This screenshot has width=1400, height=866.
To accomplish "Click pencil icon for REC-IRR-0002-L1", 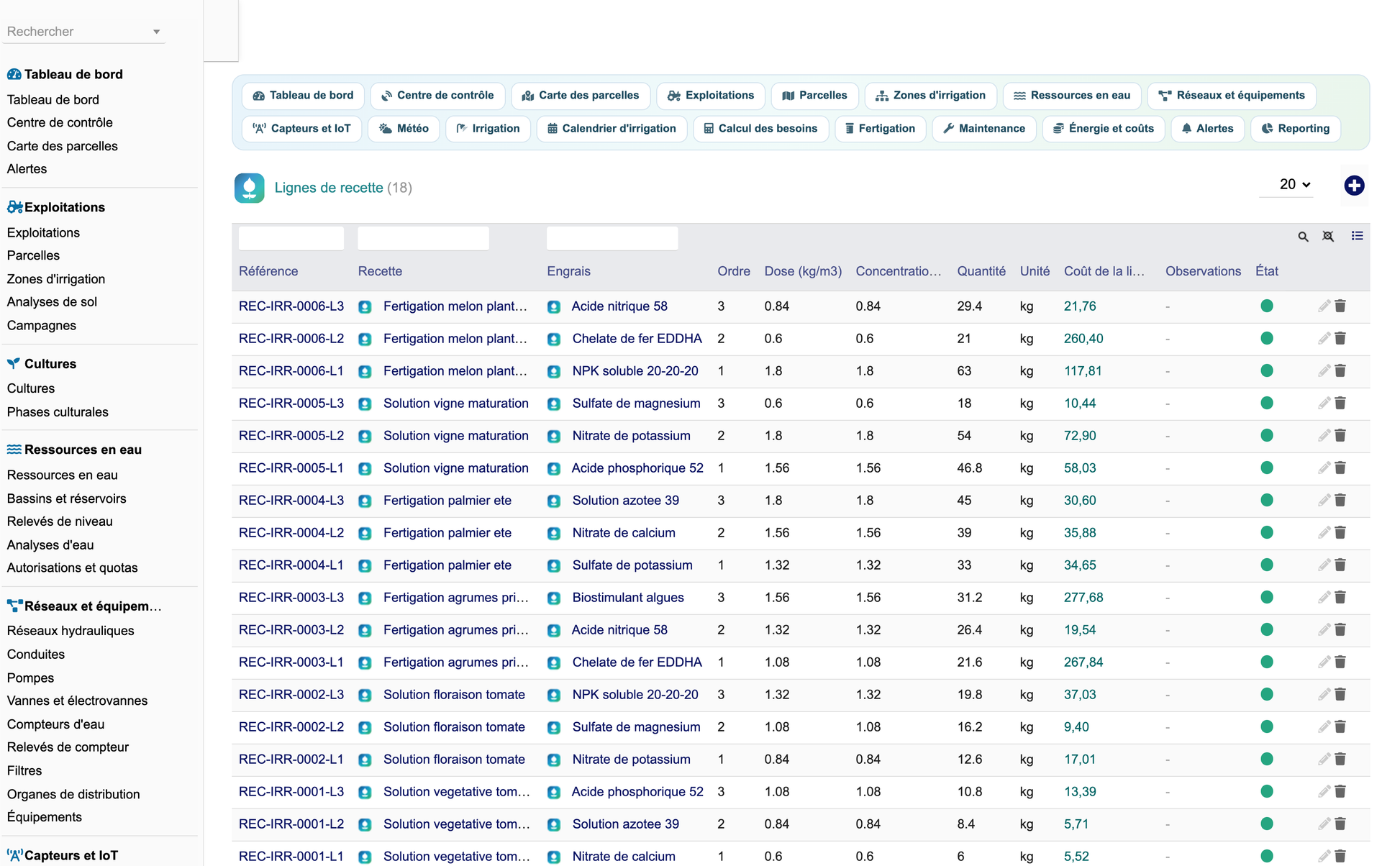I will coord(1324,760).
